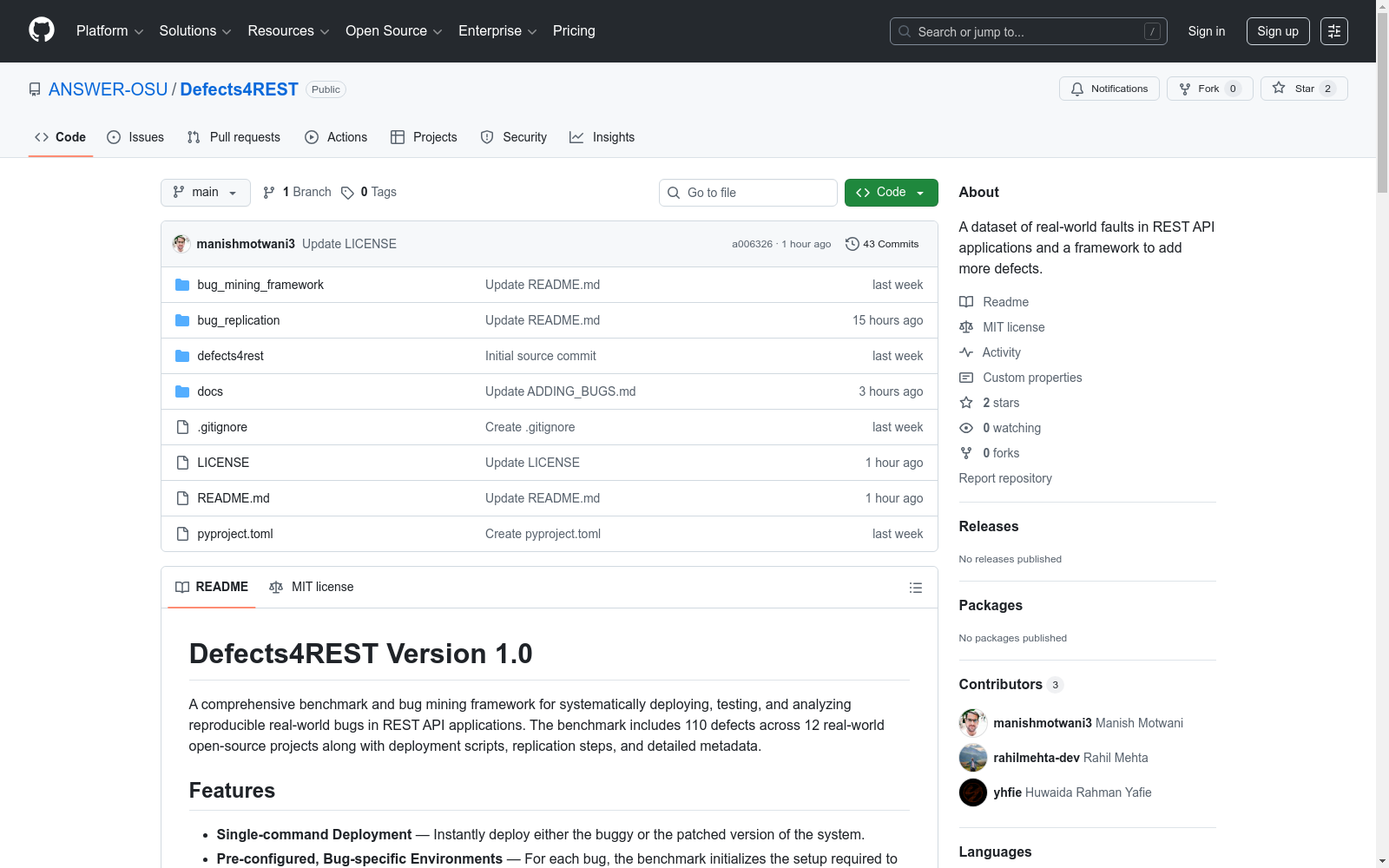Viewport: 1389px width, 868px height.
Task: Switch to the Issues tab
Action: [x=135, y=137]
